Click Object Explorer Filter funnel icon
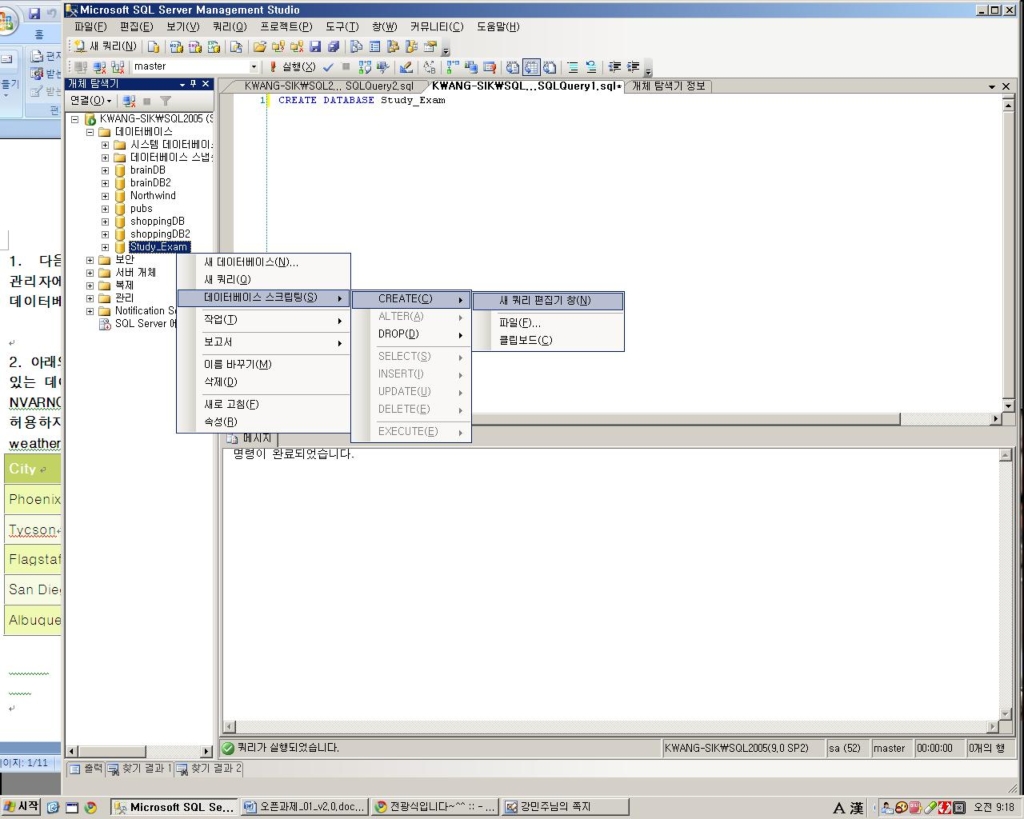The width and height of the screenshot is (1024, 819). tap(165, 101)
